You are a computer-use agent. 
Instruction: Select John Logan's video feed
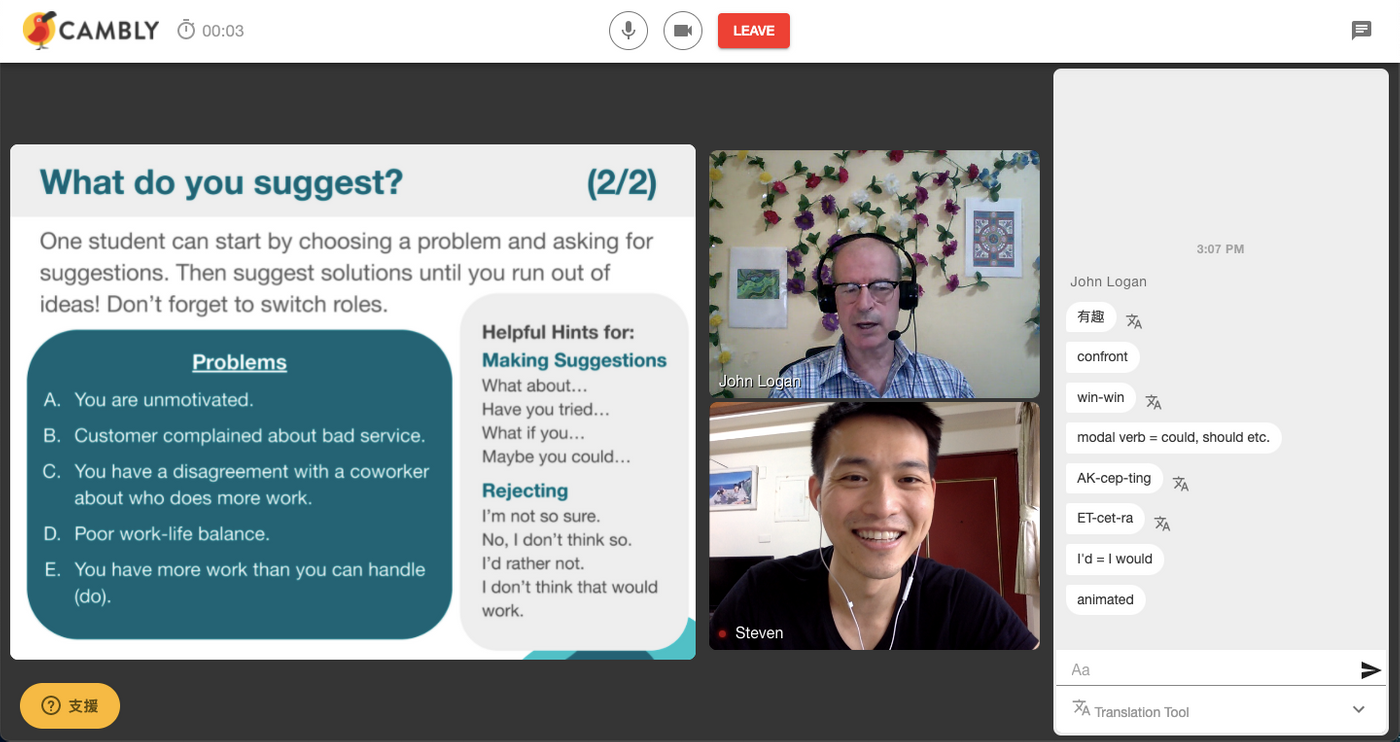tap(874, 274)
